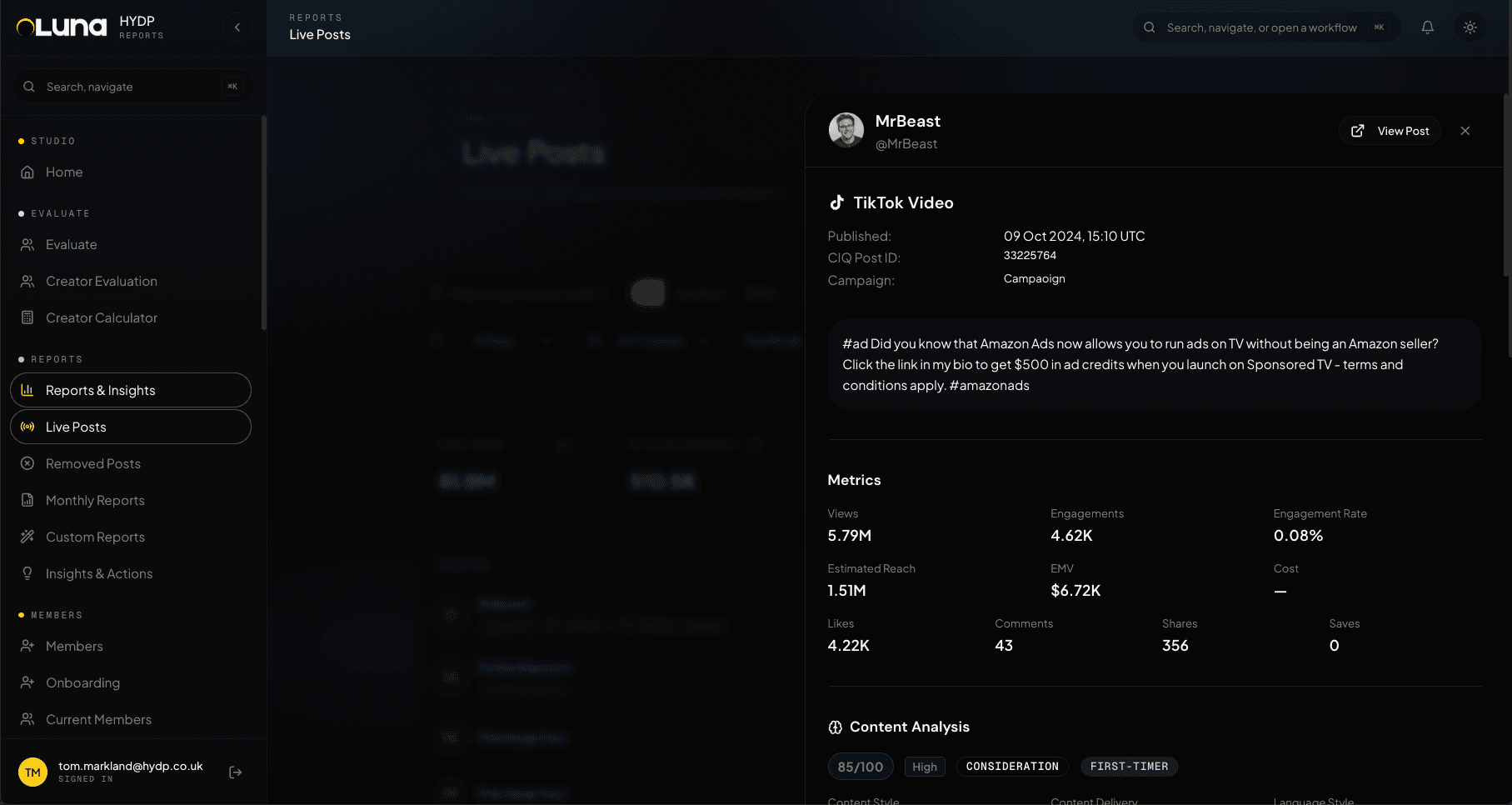Image resolution: width=1512 pixels, height=805 pixels.
Task: Click the High rating badge
Action: tap(925, 767)
